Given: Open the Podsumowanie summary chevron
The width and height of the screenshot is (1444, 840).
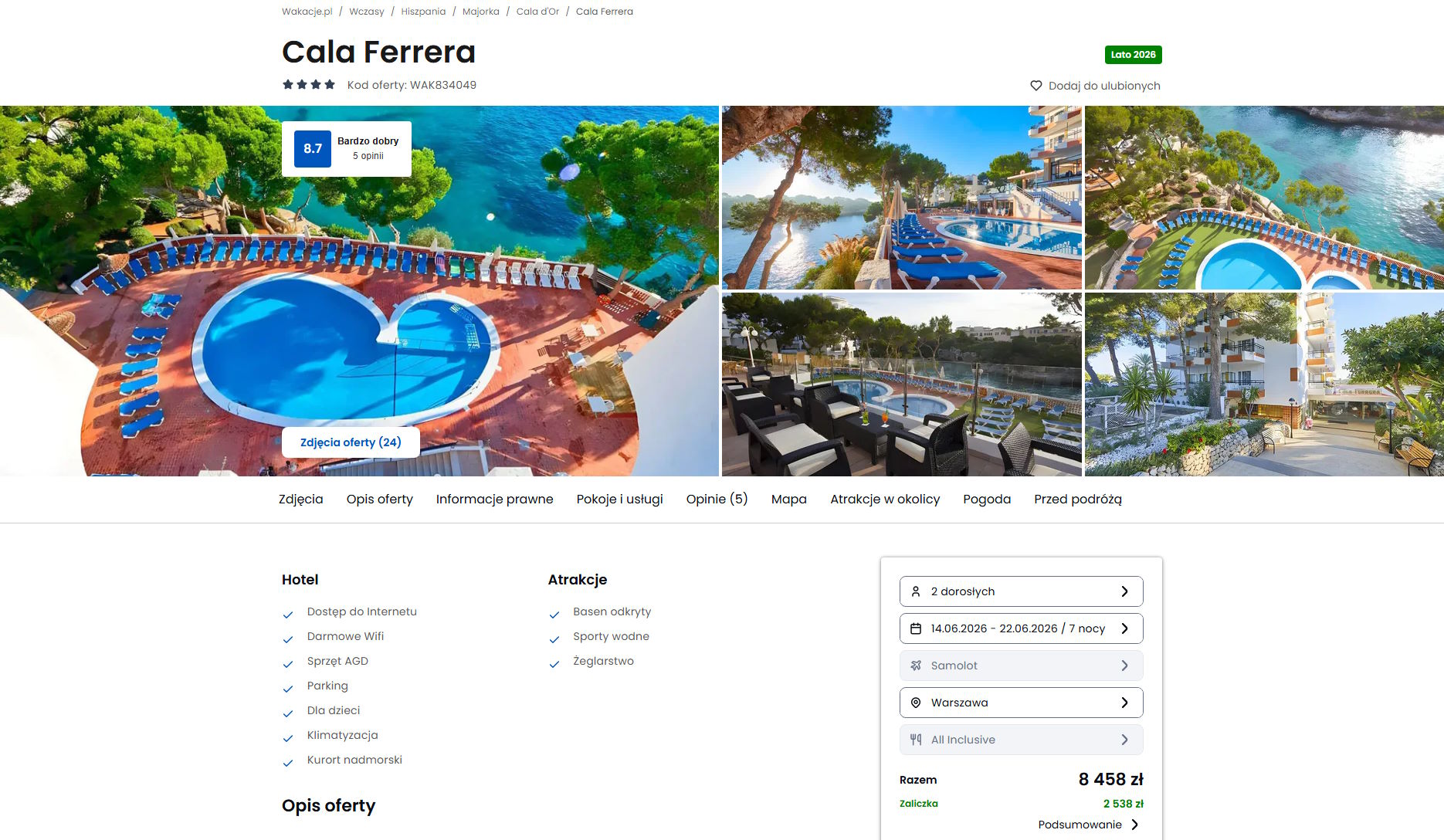Looking at the screenshot, I should point(1135,825).
